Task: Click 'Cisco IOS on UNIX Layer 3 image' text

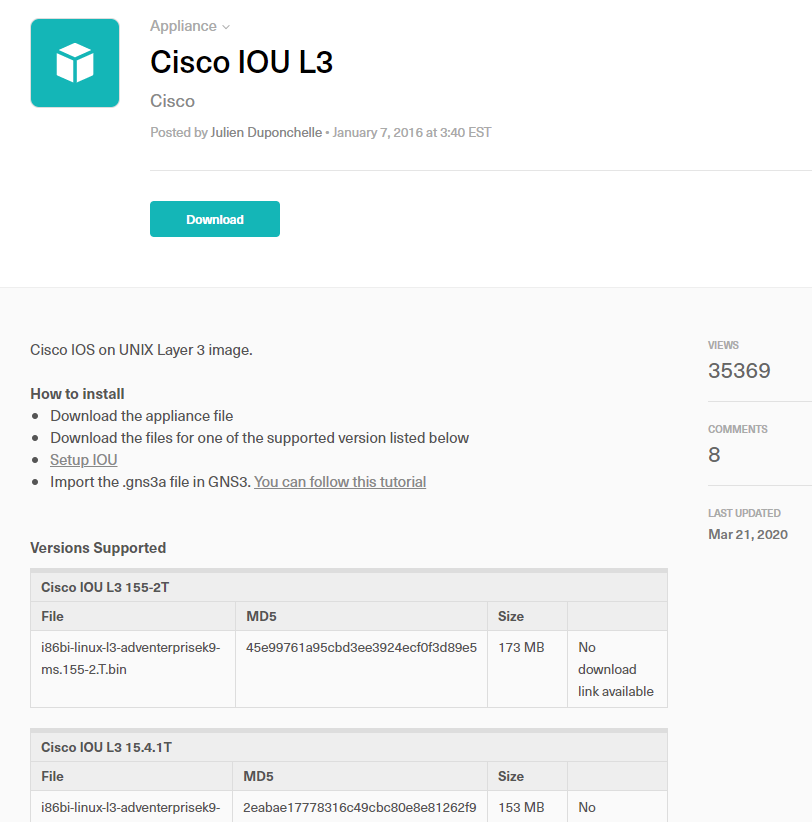Action: [x=142, y=350]
